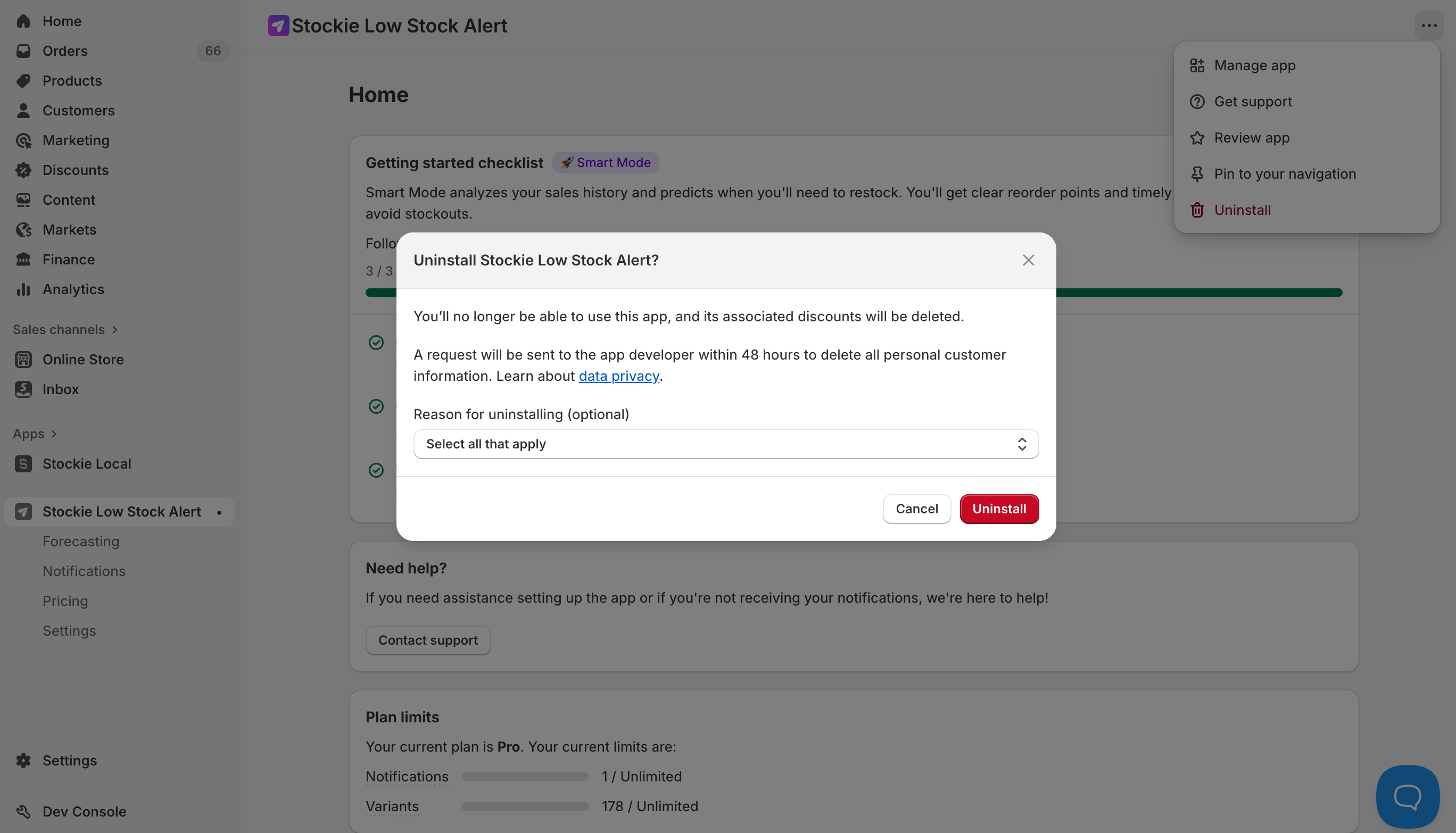Click the Settings gear icon in sidebar
This screenshot has height=833, width=1456.
[x=23, y=760]
